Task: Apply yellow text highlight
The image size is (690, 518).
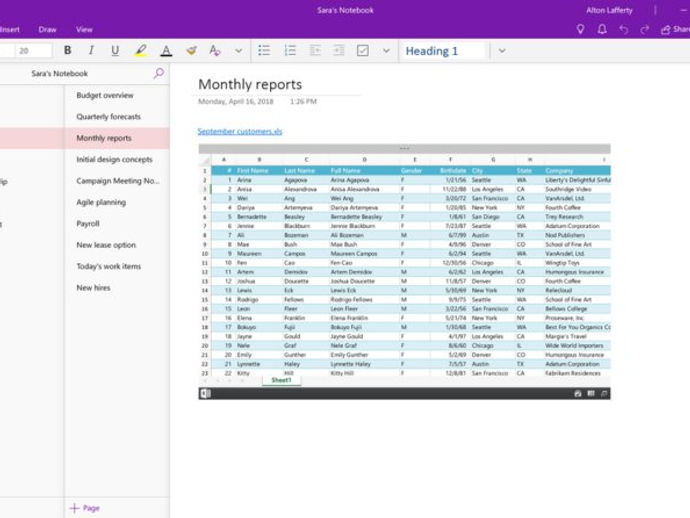Action: (141, 51)
